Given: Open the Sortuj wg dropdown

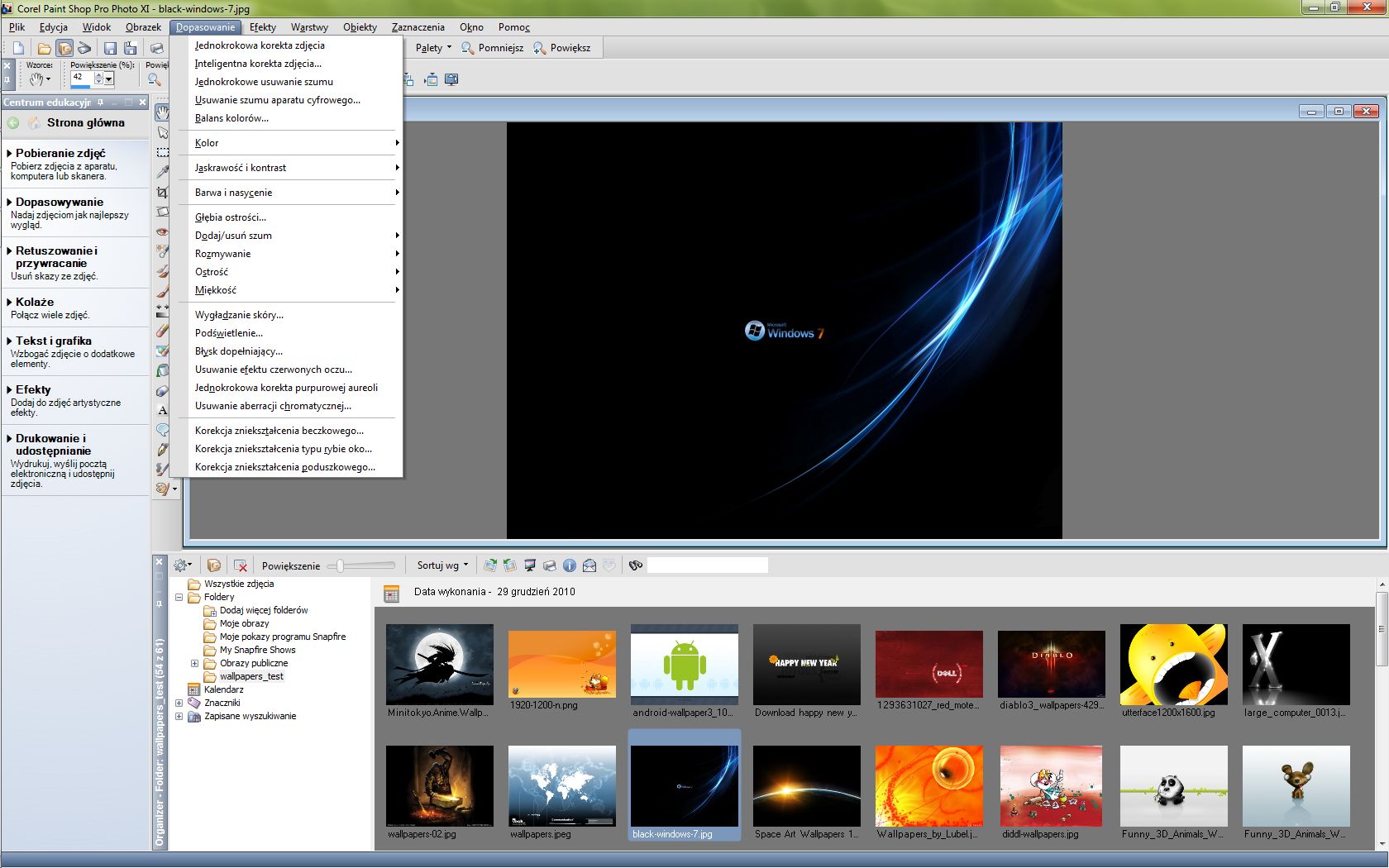Looking at the screenshot, I should click(x=442, y=565).
